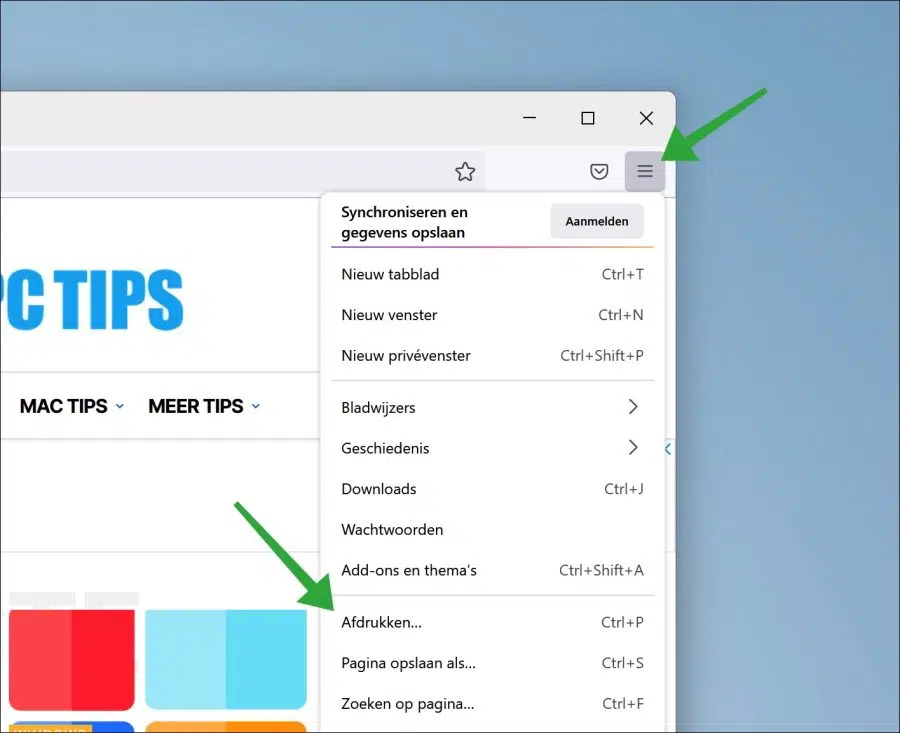This screenshot has height=733, width=900.
Task: Bookmark this page with the star icon
Action: 465,171
